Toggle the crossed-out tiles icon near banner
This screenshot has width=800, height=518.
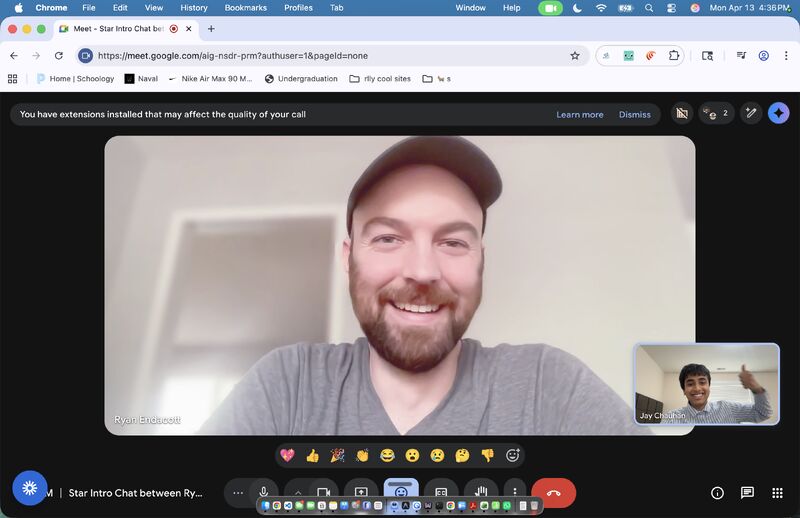coord(682,113)
